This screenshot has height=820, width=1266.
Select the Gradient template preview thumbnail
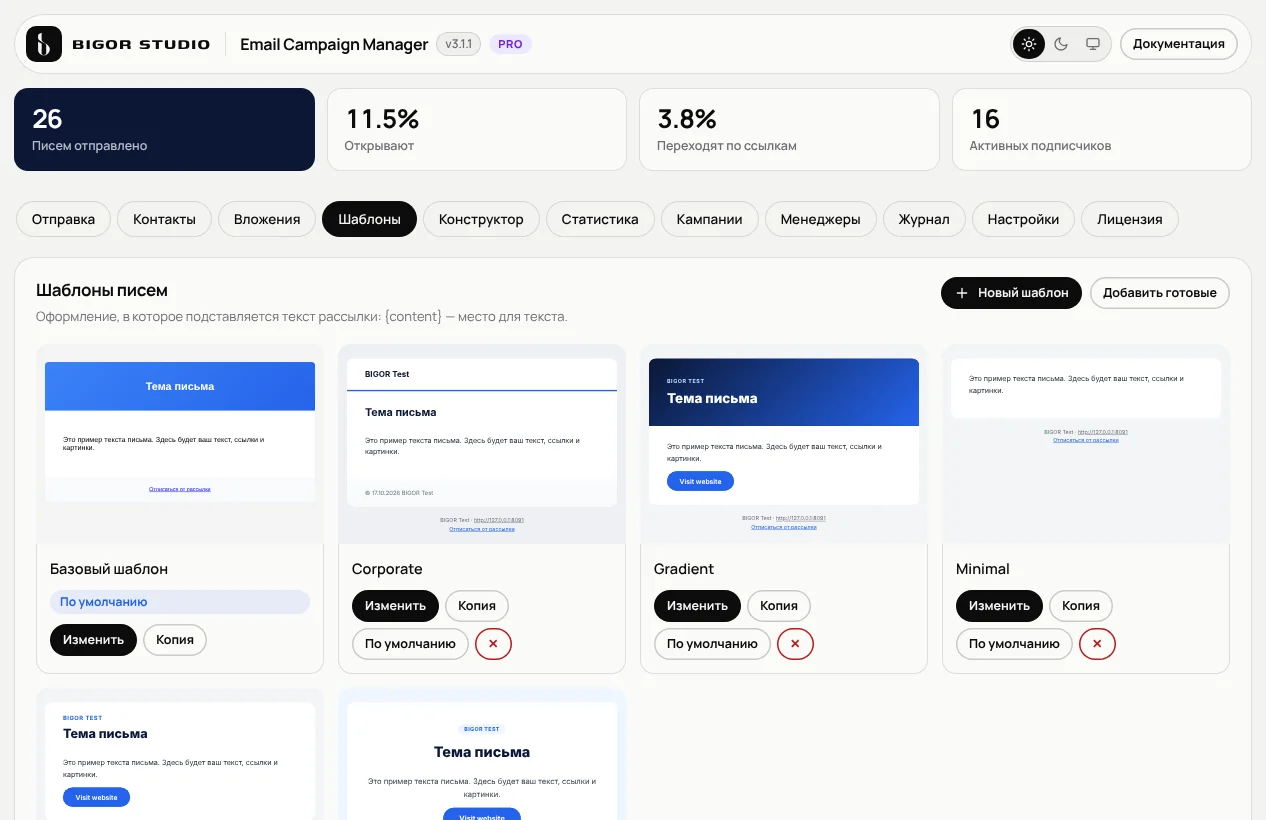[x=784, y=445]
